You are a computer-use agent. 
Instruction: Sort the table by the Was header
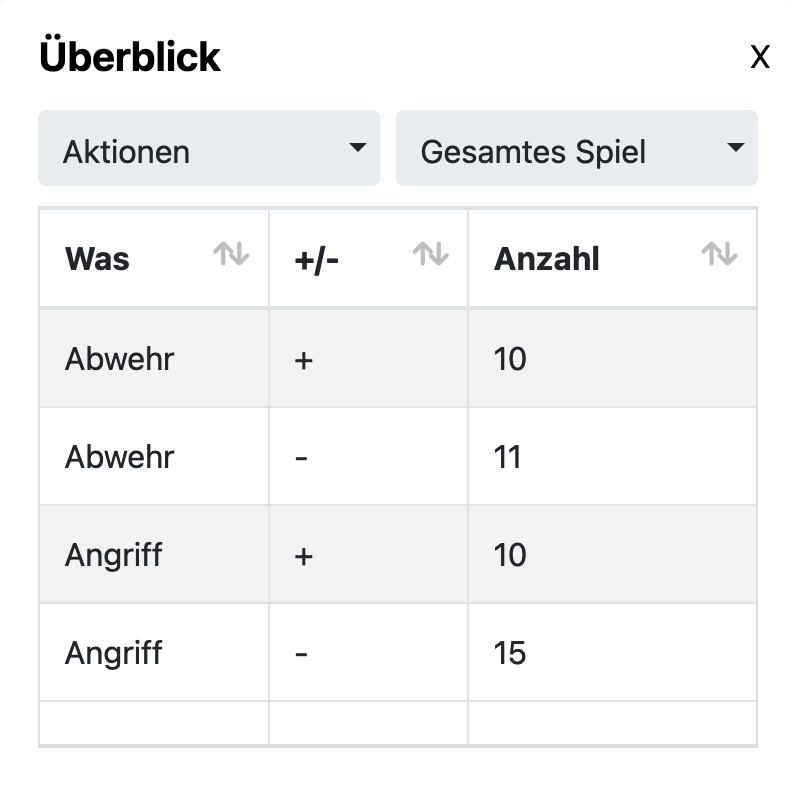(x=98, y=259)
